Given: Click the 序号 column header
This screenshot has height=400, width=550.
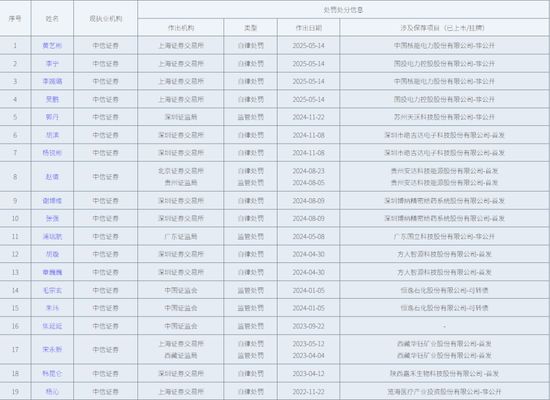Looking at the screenshot, I should (x=15, y=18).
